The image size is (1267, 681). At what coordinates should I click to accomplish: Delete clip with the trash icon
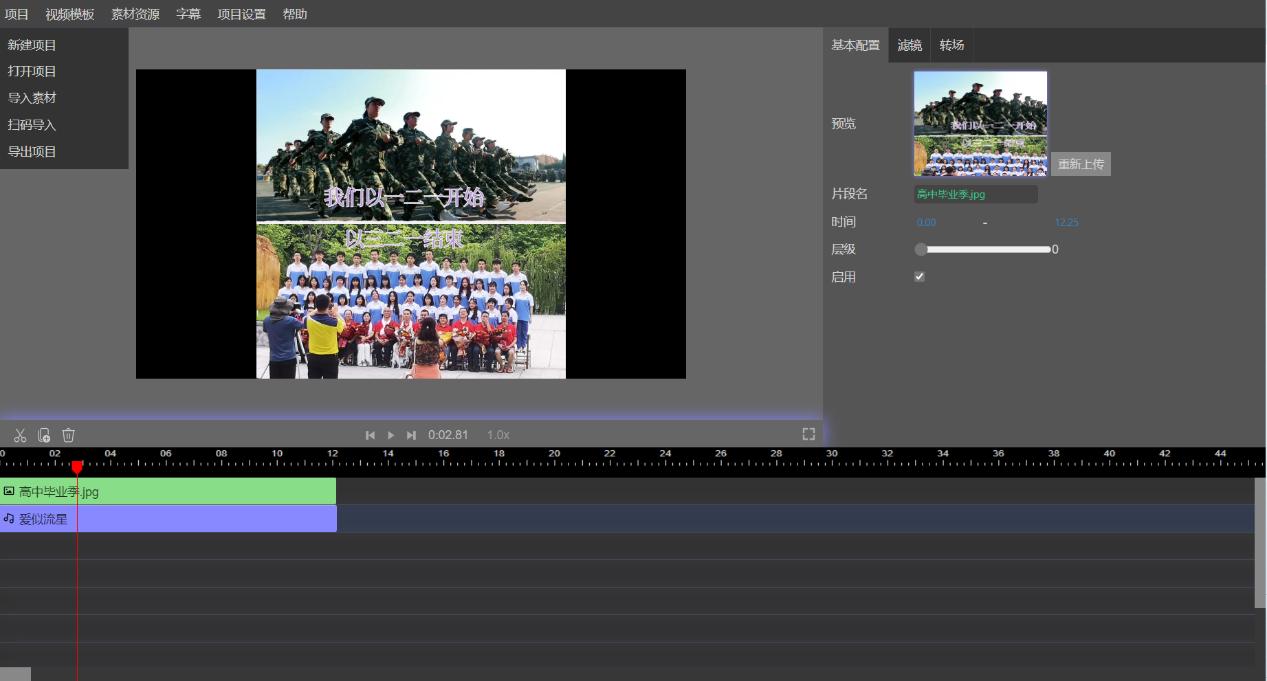click(69, 435)
